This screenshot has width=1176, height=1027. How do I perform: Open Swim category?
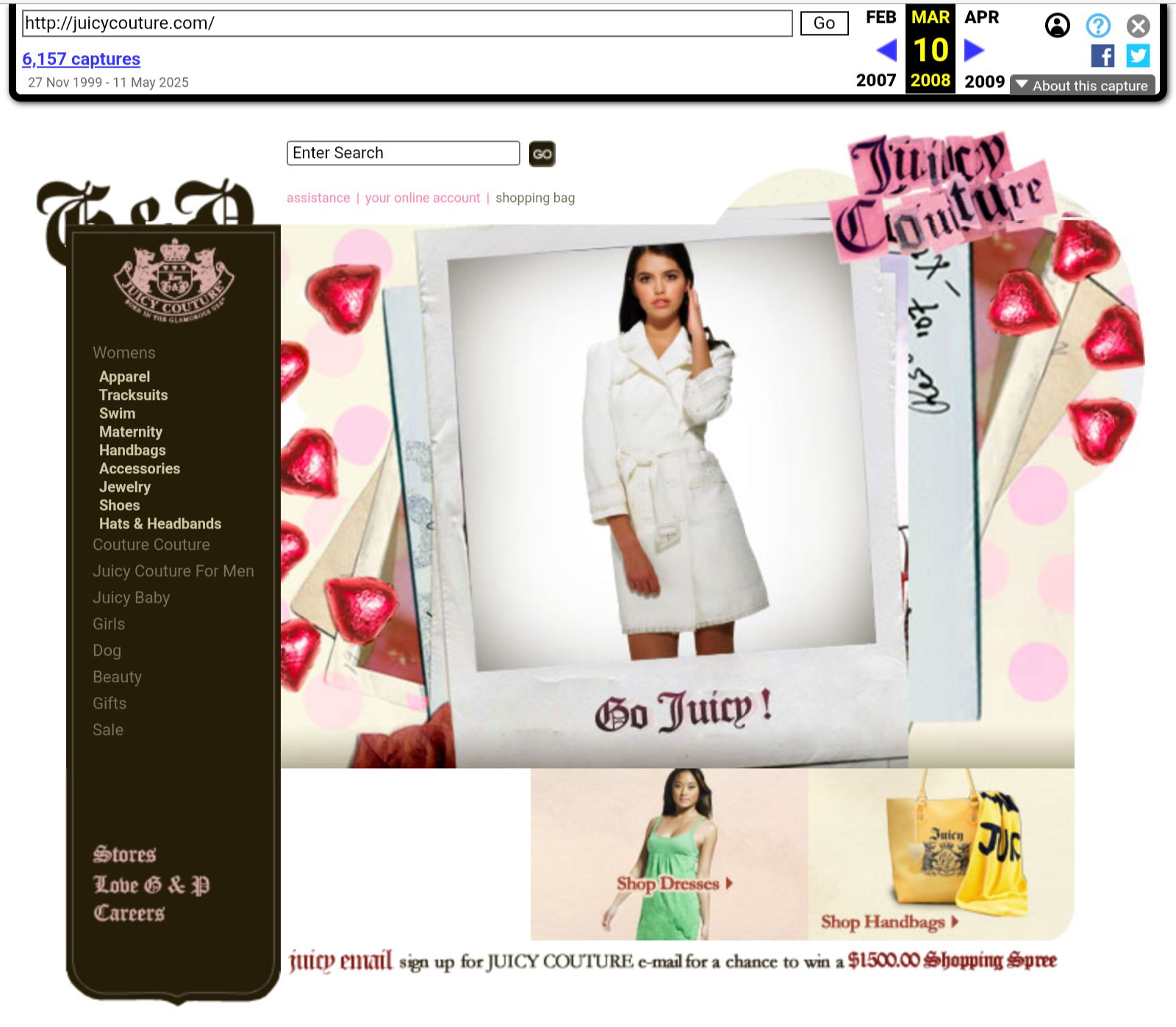coord(117,413)
